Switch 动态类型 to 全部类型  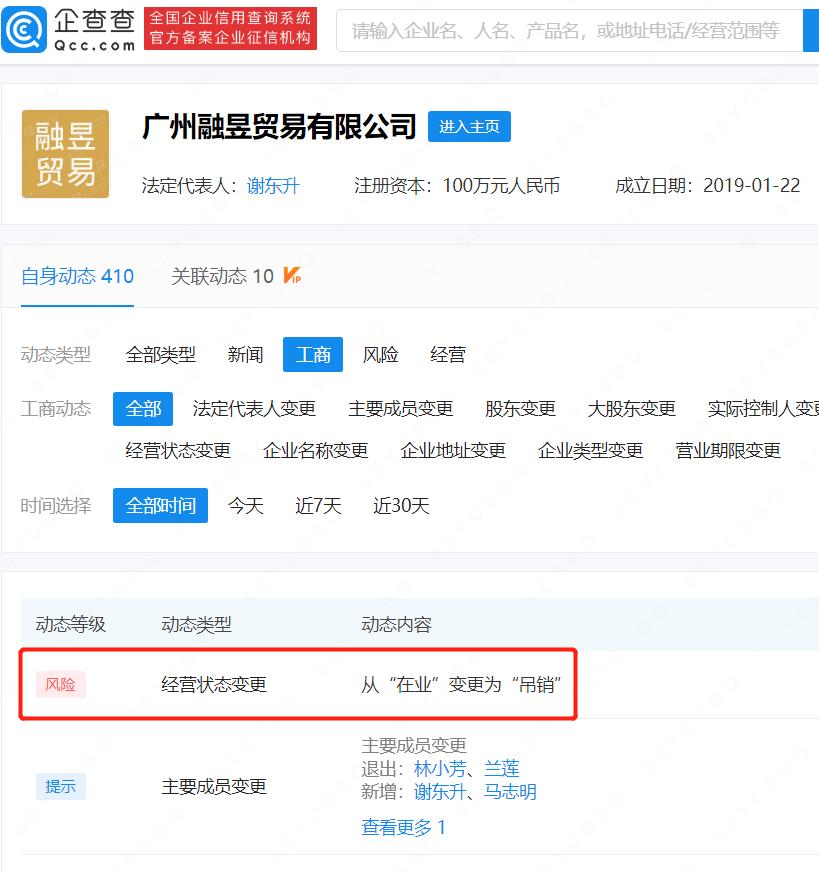(160, 354)
